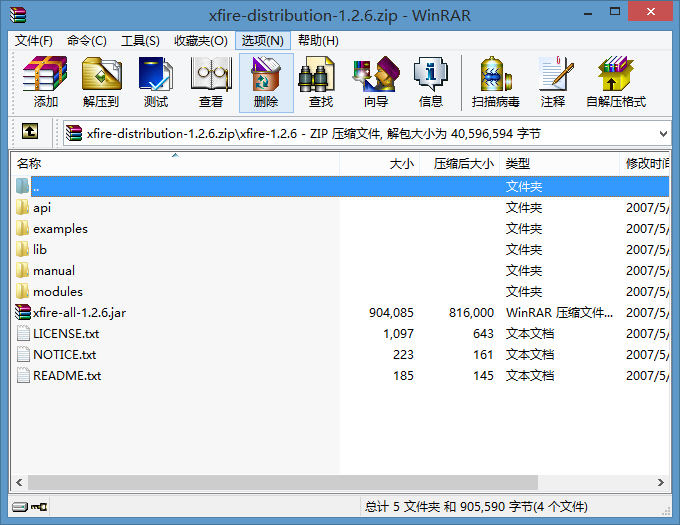Click the 643 packed size cell
This screenshot has height=525, width=680.
[x=483, y=333]
